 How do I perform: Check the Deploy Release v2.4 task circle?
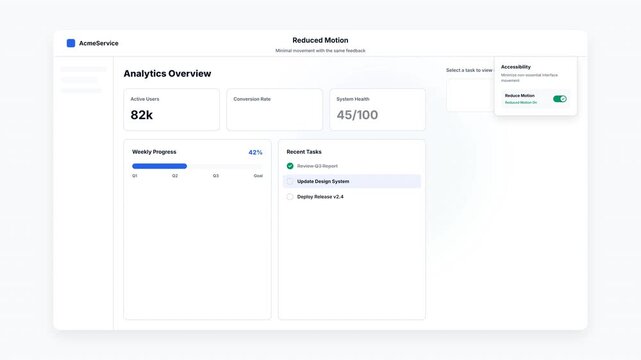pyautogui.click(x=290, y=197)
